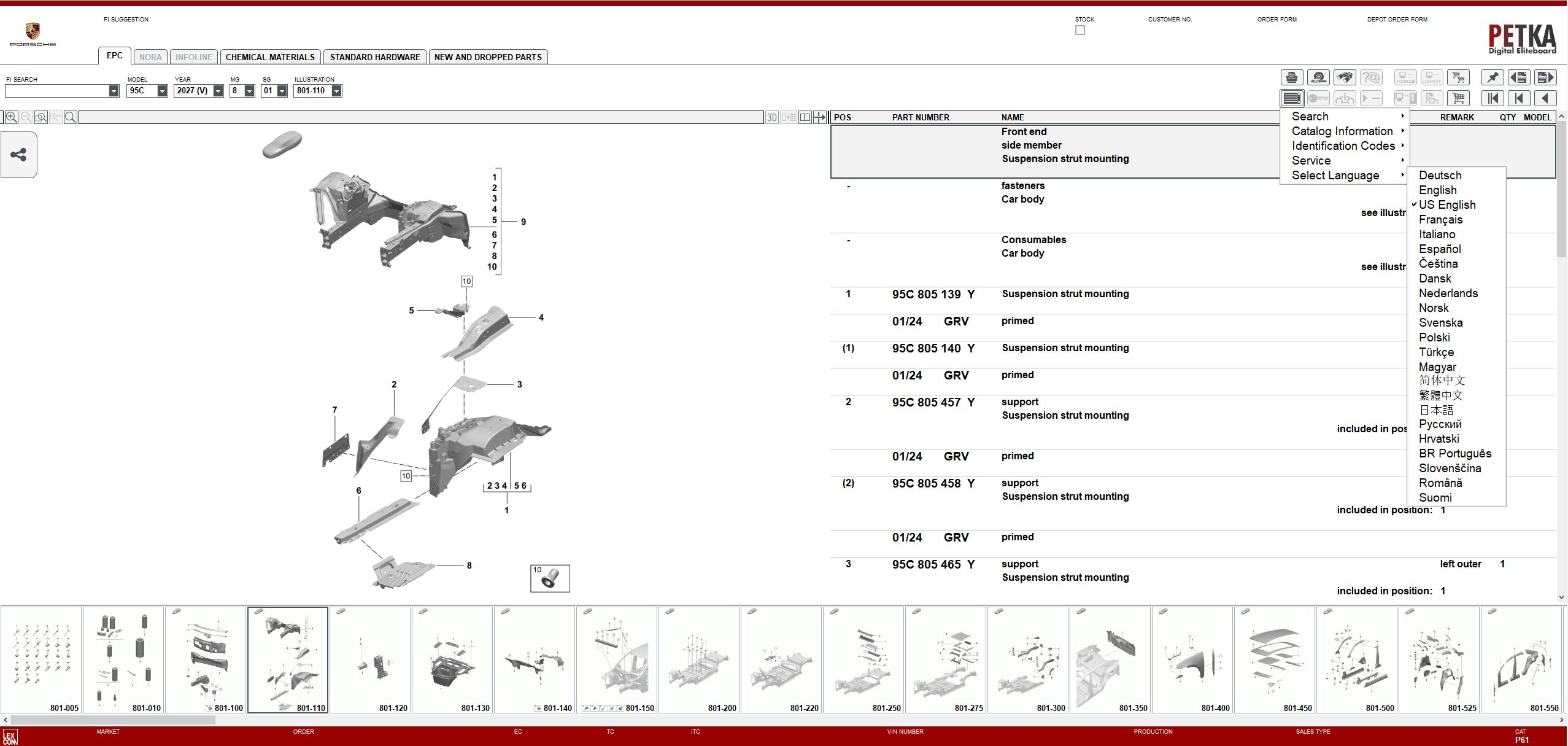The image size is (1568, 746).
Task: Click part number 95C 805 465 Y
Action: click(x=933, y=564)
